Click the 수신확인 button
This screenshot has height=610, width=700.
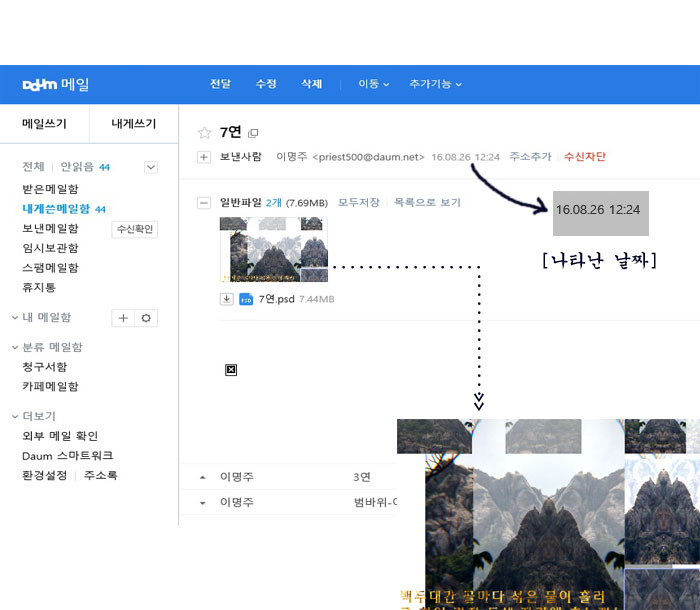point(134,229)
